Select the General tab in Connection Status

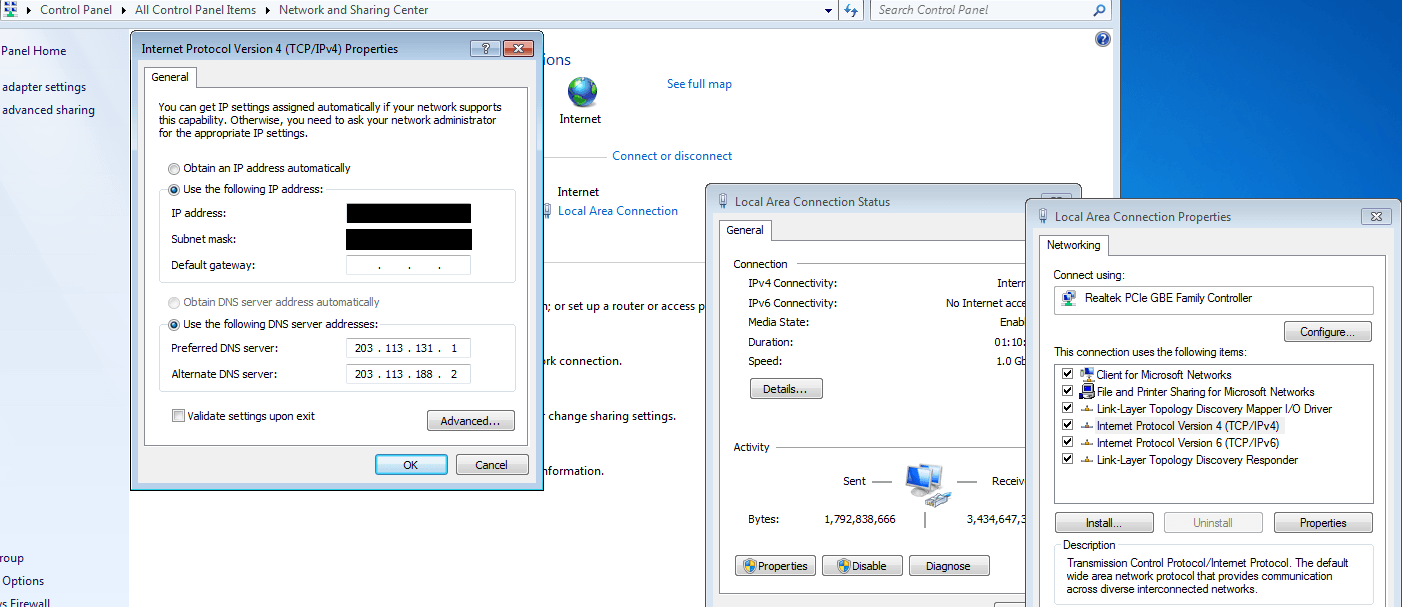click(x=745, y=230)
